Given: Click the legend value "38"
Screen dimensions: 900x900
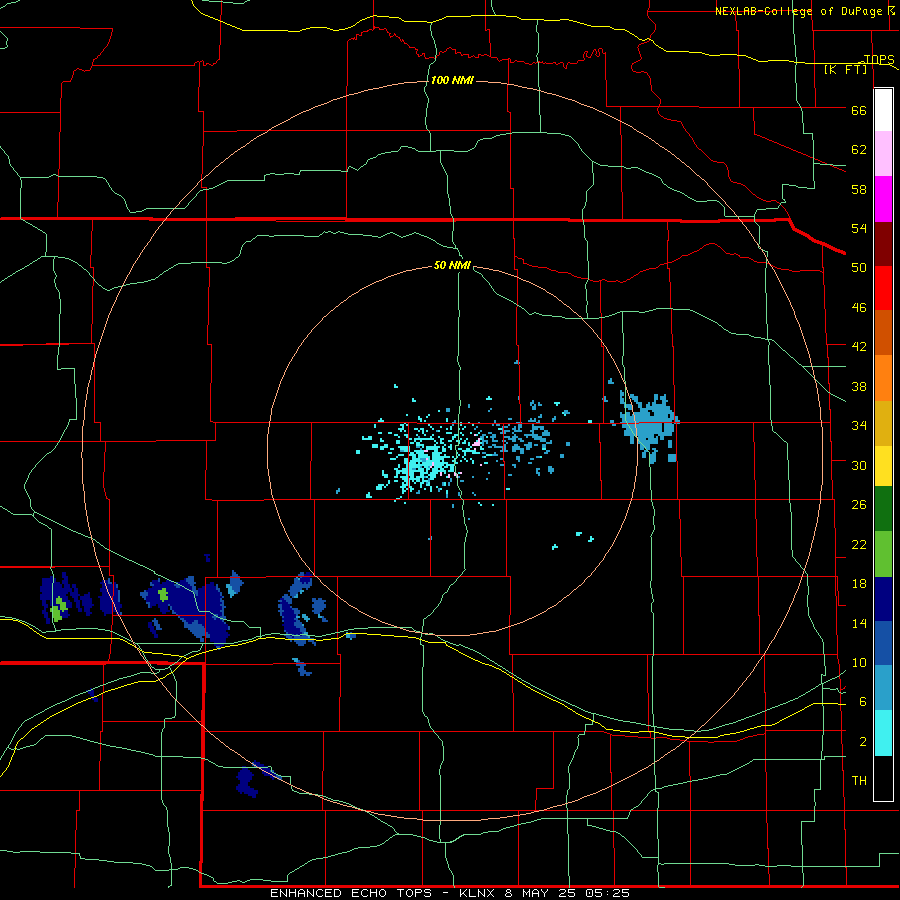Looking at the screenshot, I should point(859,386).
